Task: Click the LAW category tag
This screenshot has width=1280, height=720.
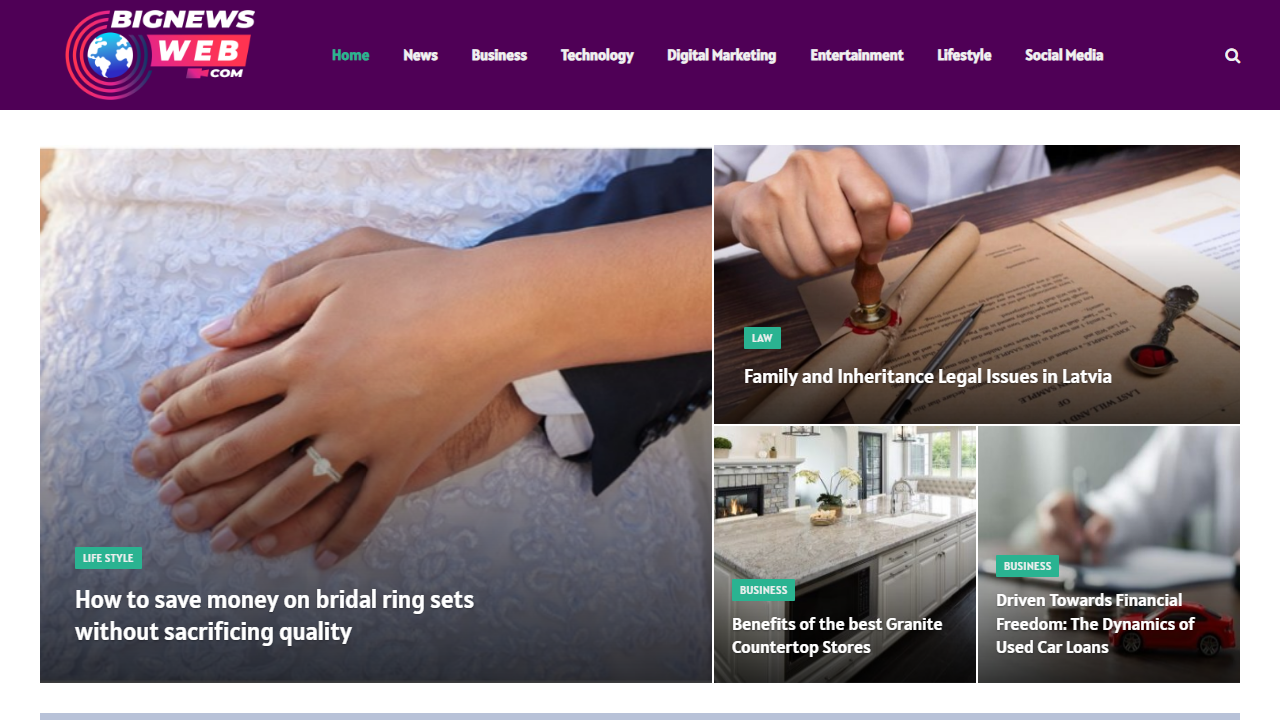Action: click(x=762, y=338)
